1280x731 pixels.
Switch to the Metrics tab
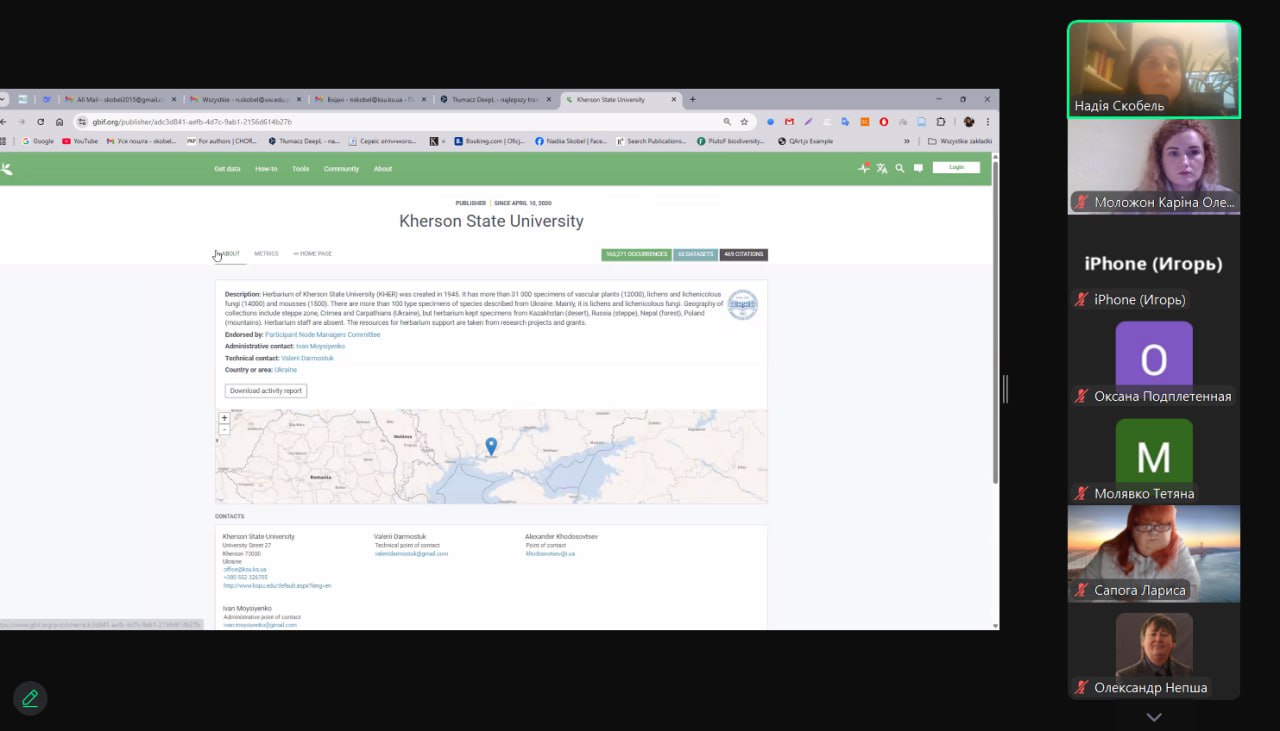pos(266,254)
